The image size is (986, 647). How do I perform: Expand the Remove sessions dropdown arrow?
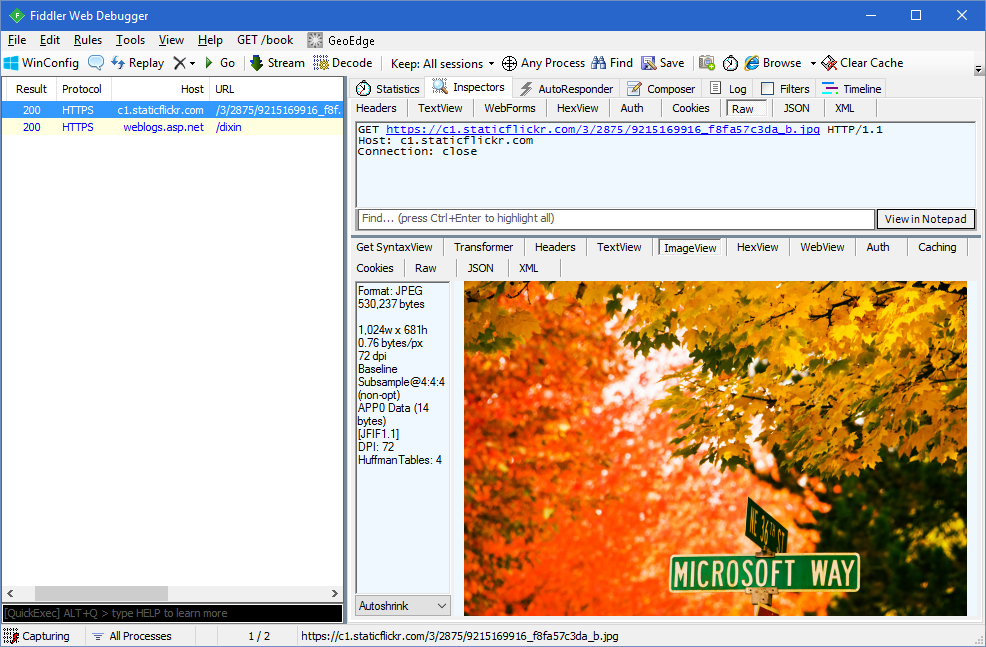(x=192, y=64)
